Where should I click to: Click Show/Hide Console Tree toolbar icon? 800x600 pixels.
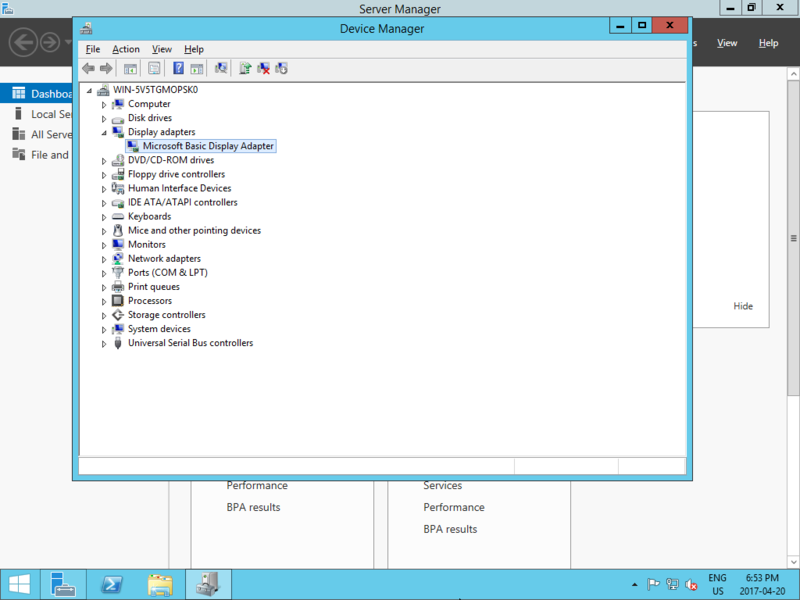pyautogui.click(x=130, y=69)
